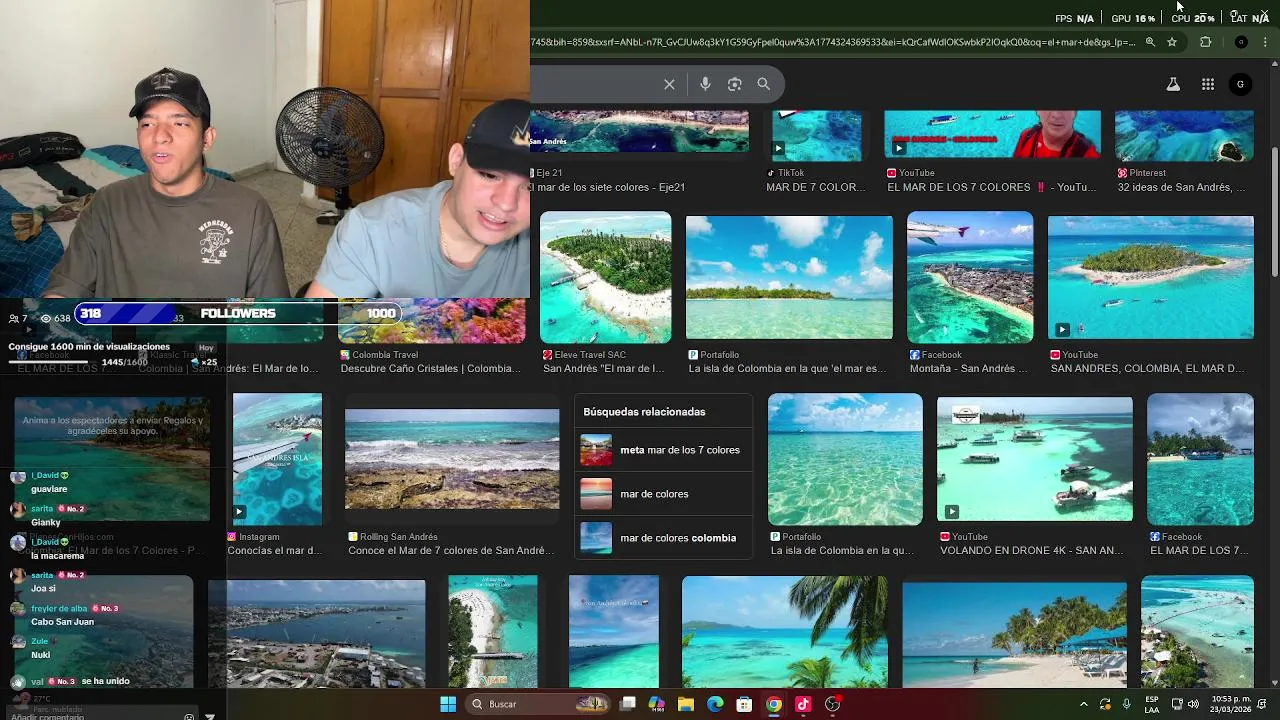Click 'Cabo San Juan' chat message
The width and height of the screenshot is (1280, 720).
(62, 622)
